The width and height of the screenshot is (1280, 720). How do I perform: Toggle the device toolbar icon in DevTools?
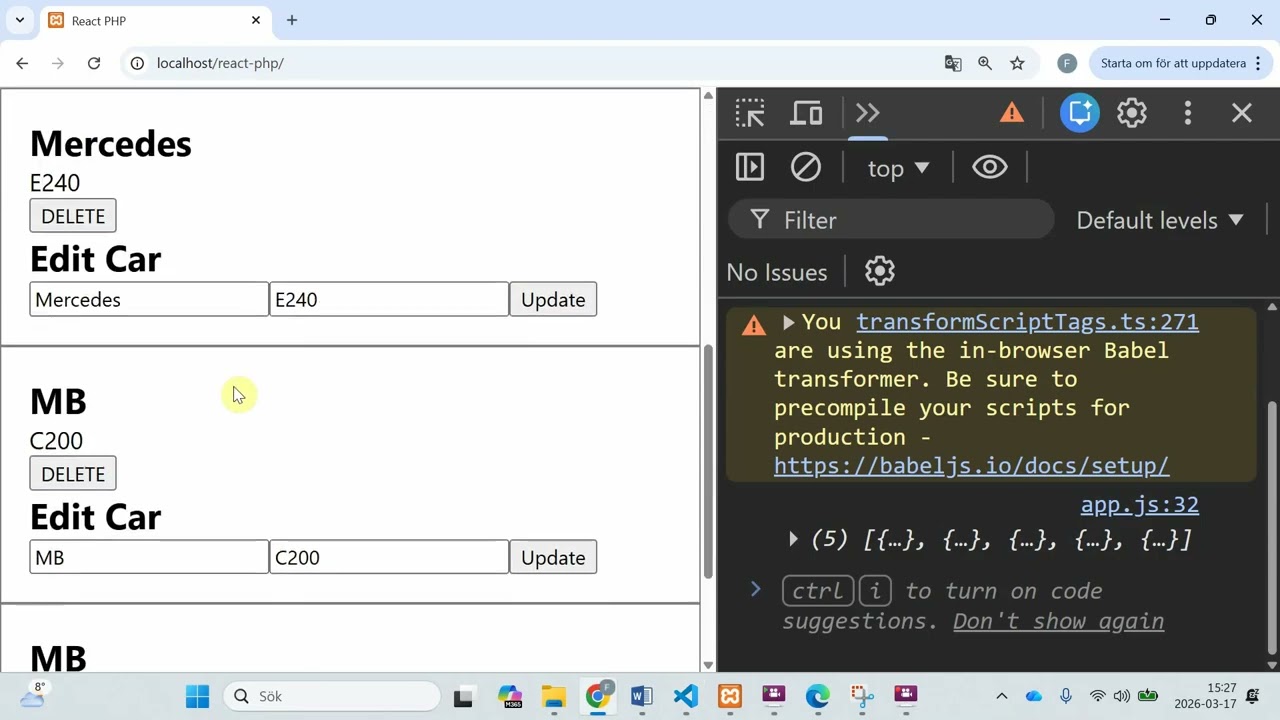pyautogui.click(x=806, y=113)
